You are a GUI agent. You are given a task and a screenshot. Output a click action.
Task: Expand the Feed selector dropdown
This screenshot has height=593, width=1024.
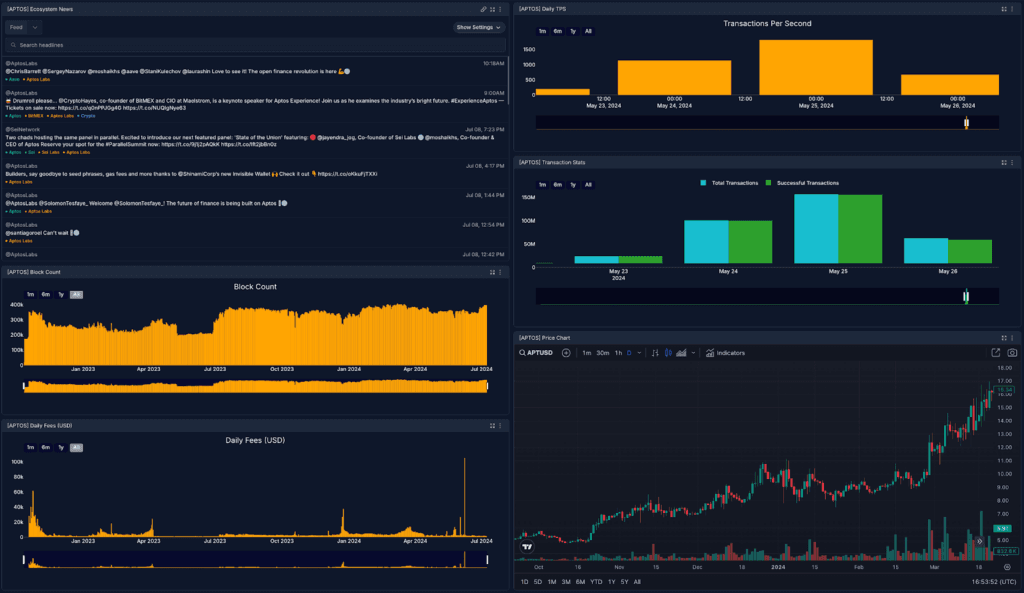33,27
